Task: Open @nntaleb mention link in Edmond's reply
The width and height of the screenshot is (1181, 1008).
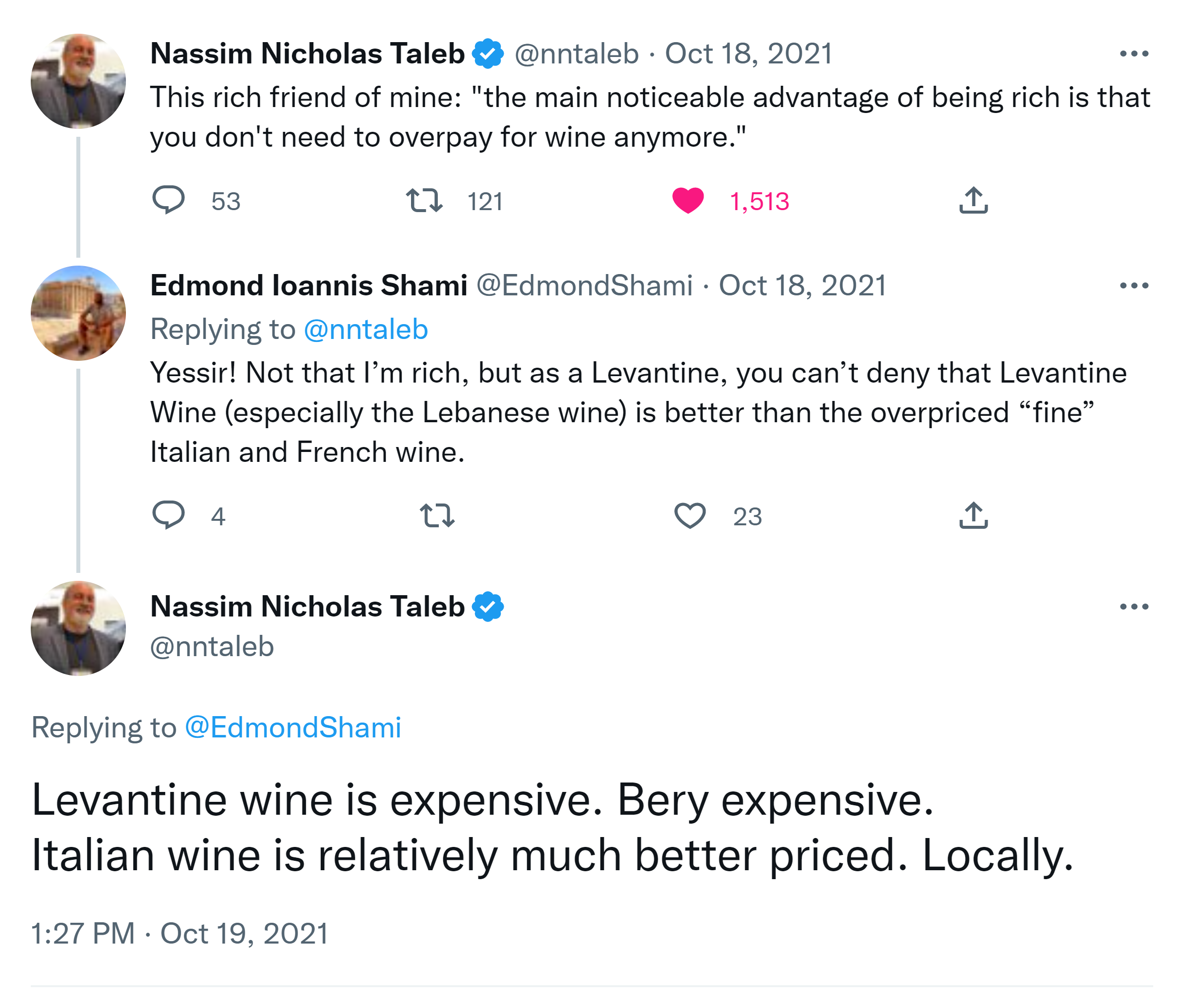Action: pos(365,330)
